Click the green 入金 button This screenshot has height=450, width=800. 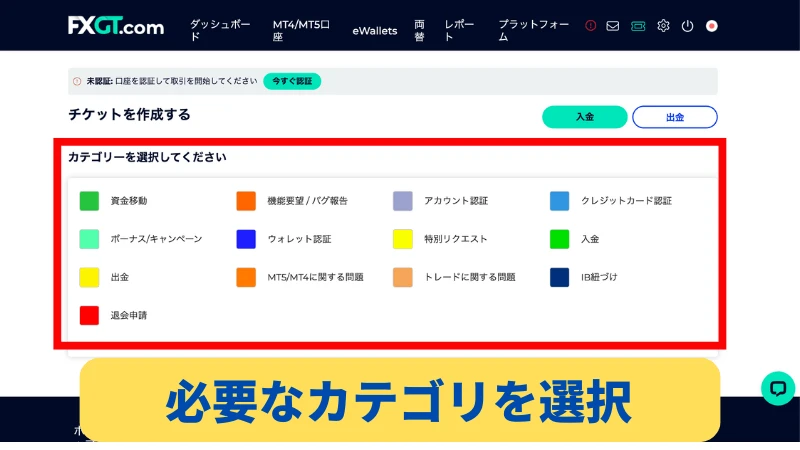click(585, 117)
